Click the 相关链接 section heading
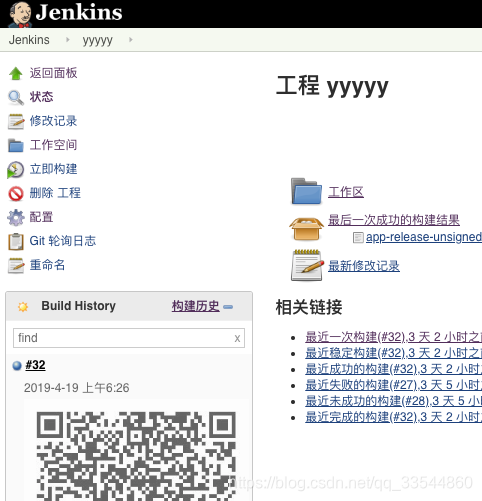The height and width of the screenshot is (501, 482). pyautogui.click(x=309, y=307)
